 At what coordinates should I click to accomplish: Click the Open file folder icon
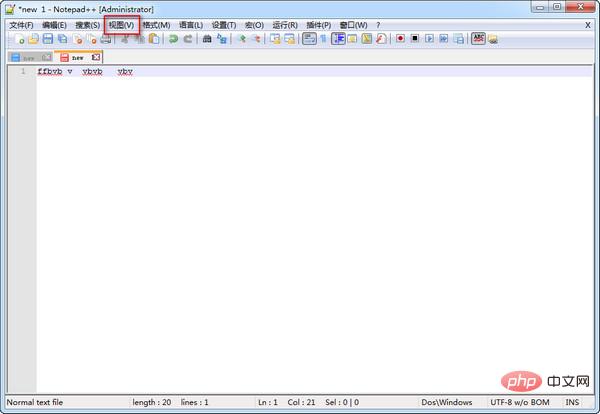pos(33,39)
